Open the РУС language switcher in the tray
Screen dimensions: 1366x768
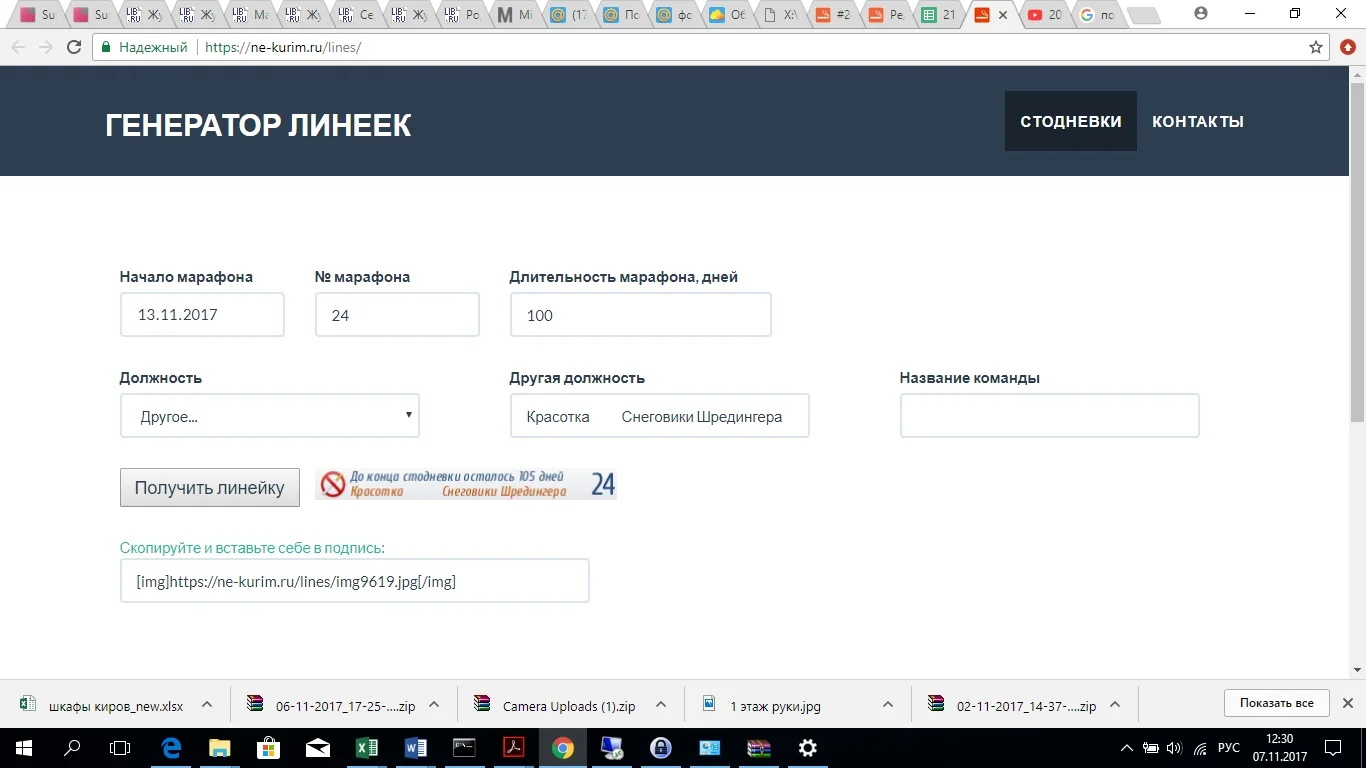click(1229, 748)
